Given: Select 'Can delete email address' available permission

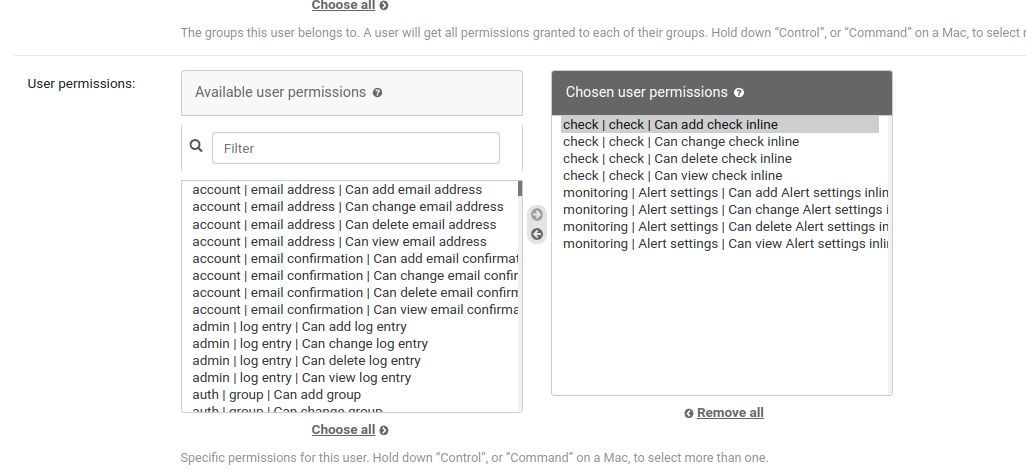Looking at the screenshot, I should pyautogui.click(x=344, y=225).
